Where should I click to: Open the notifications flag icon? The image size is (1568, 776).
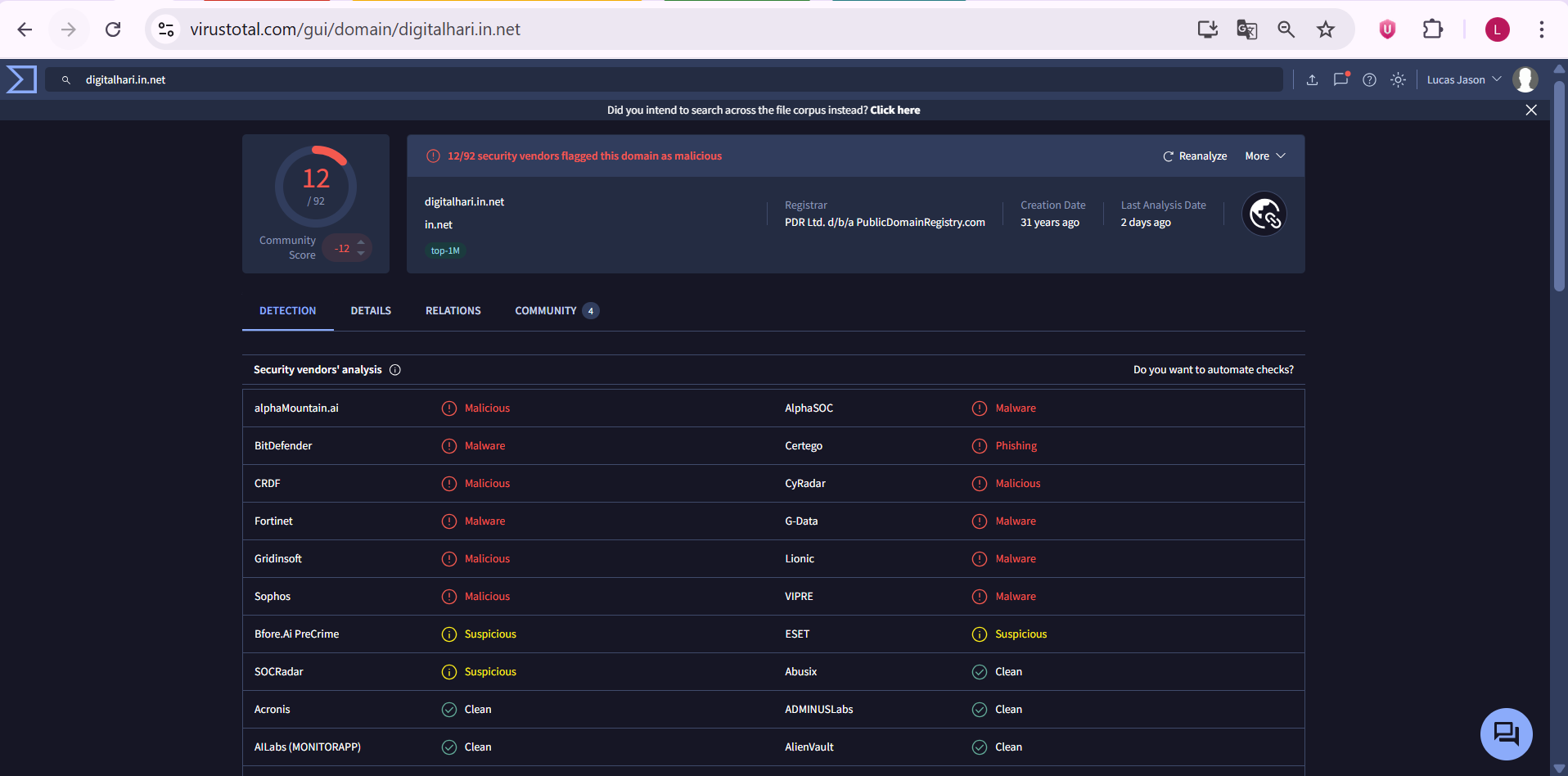click(1340, 79)
